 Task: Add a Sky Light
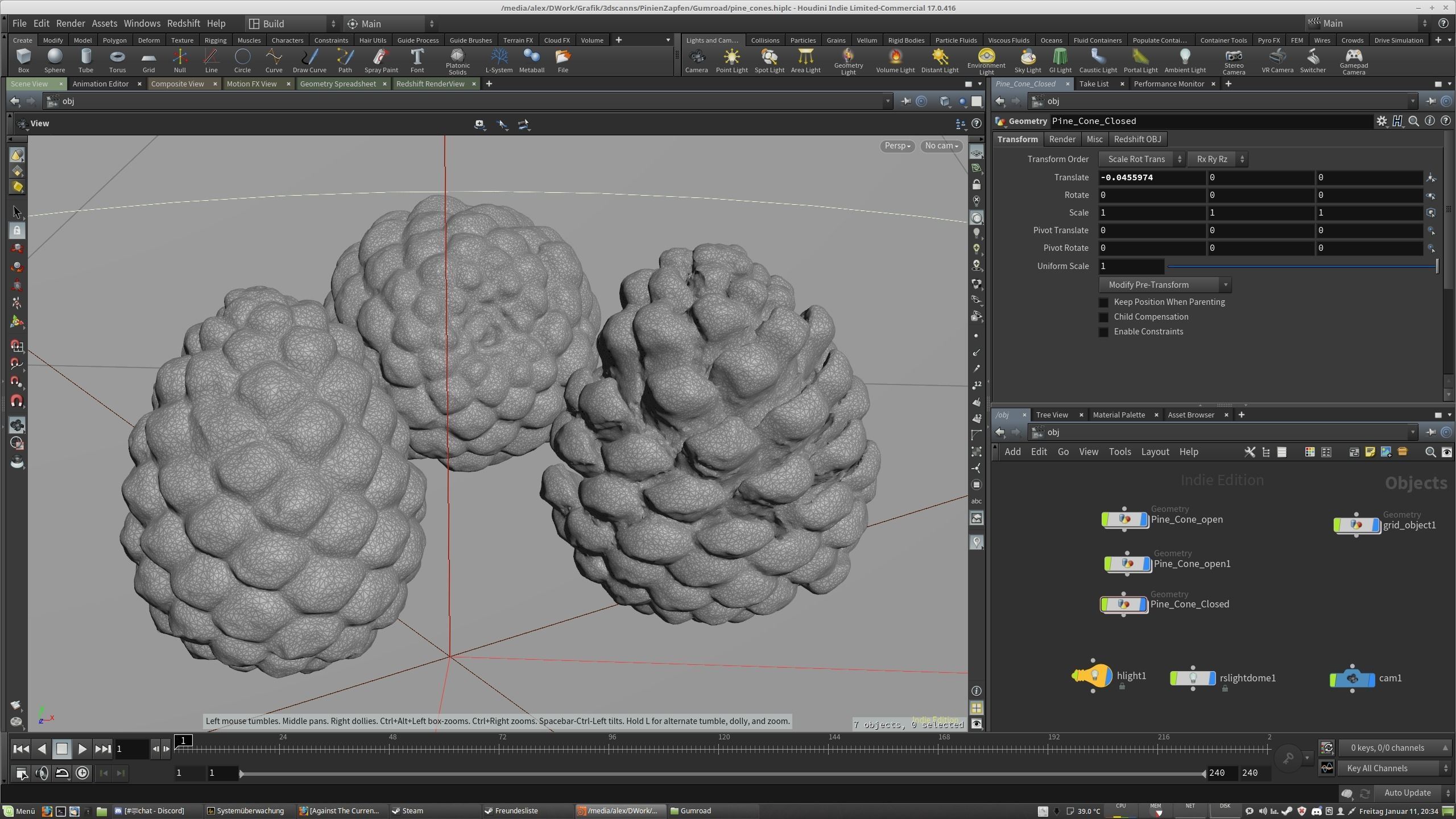tap(1028, 60)
